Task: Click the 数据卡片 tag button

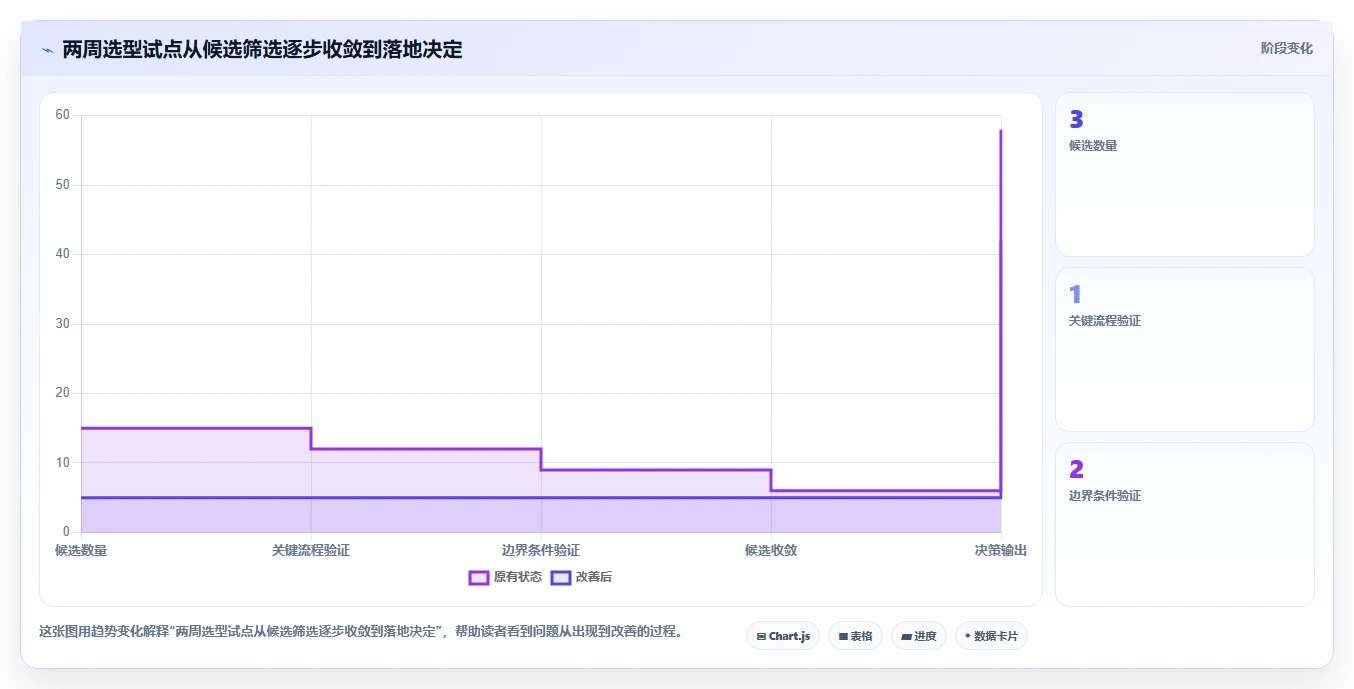Action: 991,636
